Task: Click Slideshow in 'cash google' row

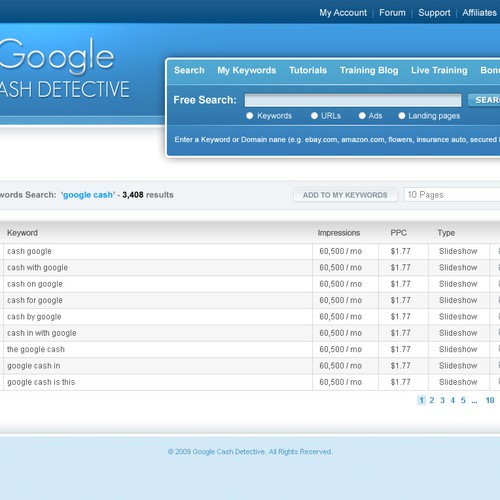Action: coord(458,251)
